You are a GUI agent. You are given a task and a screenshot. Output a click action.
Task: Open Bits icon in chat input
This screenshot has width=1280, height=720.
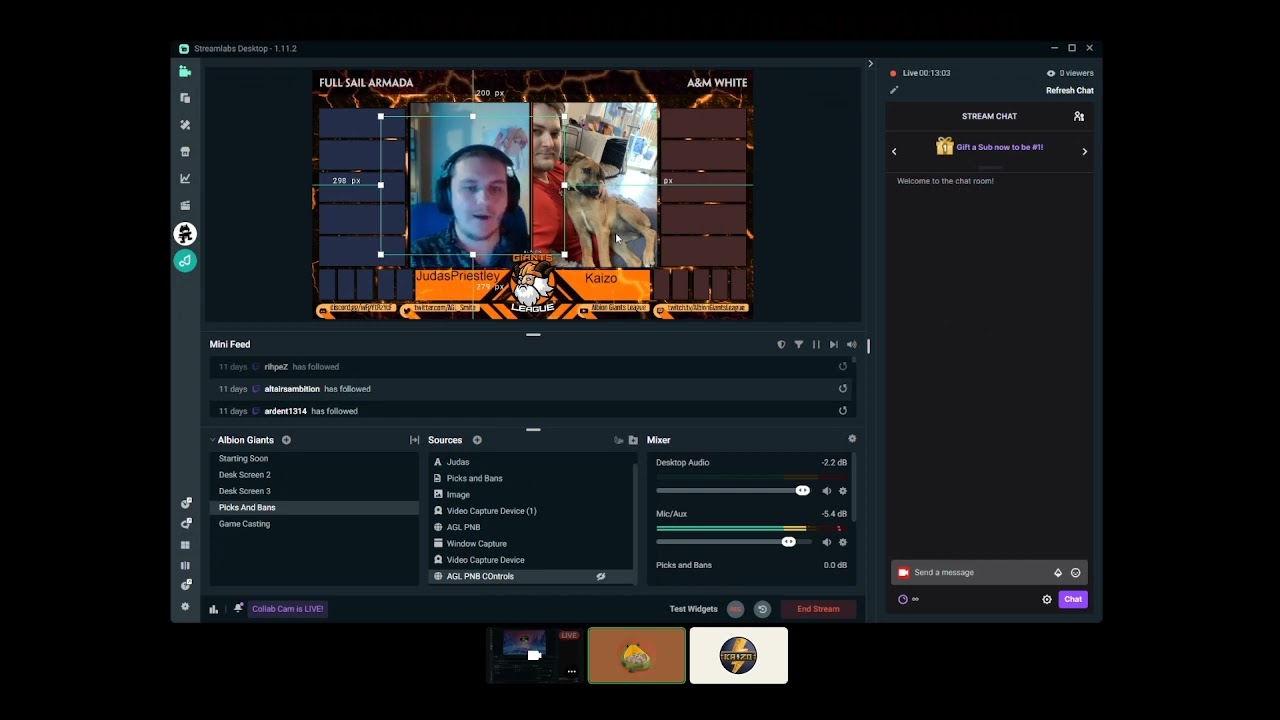pyautogui.click(x=1058, y=573)
